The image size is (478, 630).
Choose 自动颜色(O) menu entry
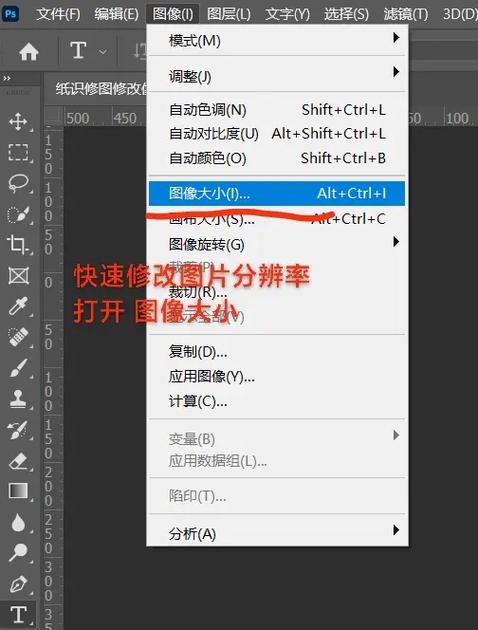click(x=277, y=158)
